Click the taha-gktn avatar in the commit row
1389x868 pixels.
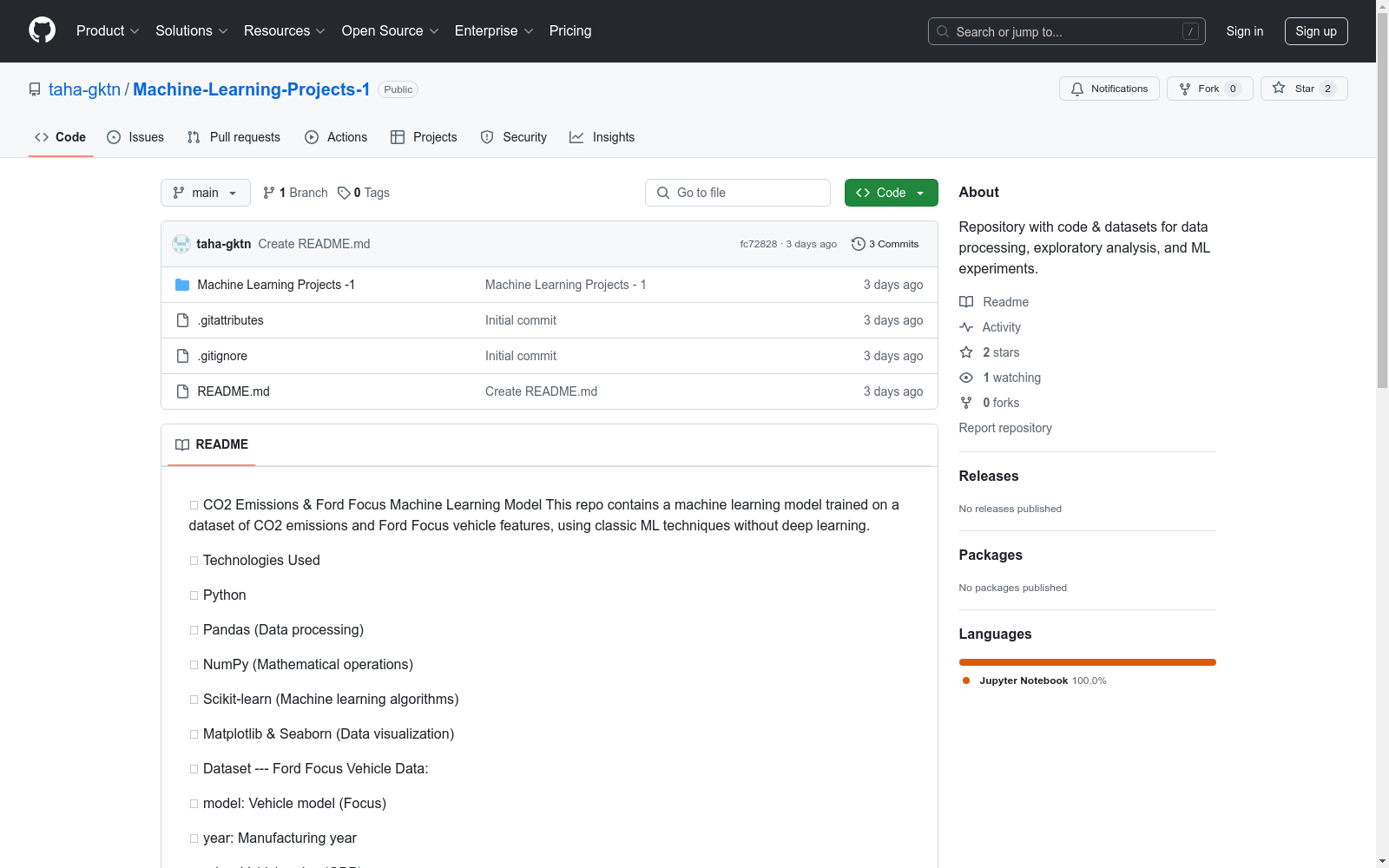tap(181, 244)
